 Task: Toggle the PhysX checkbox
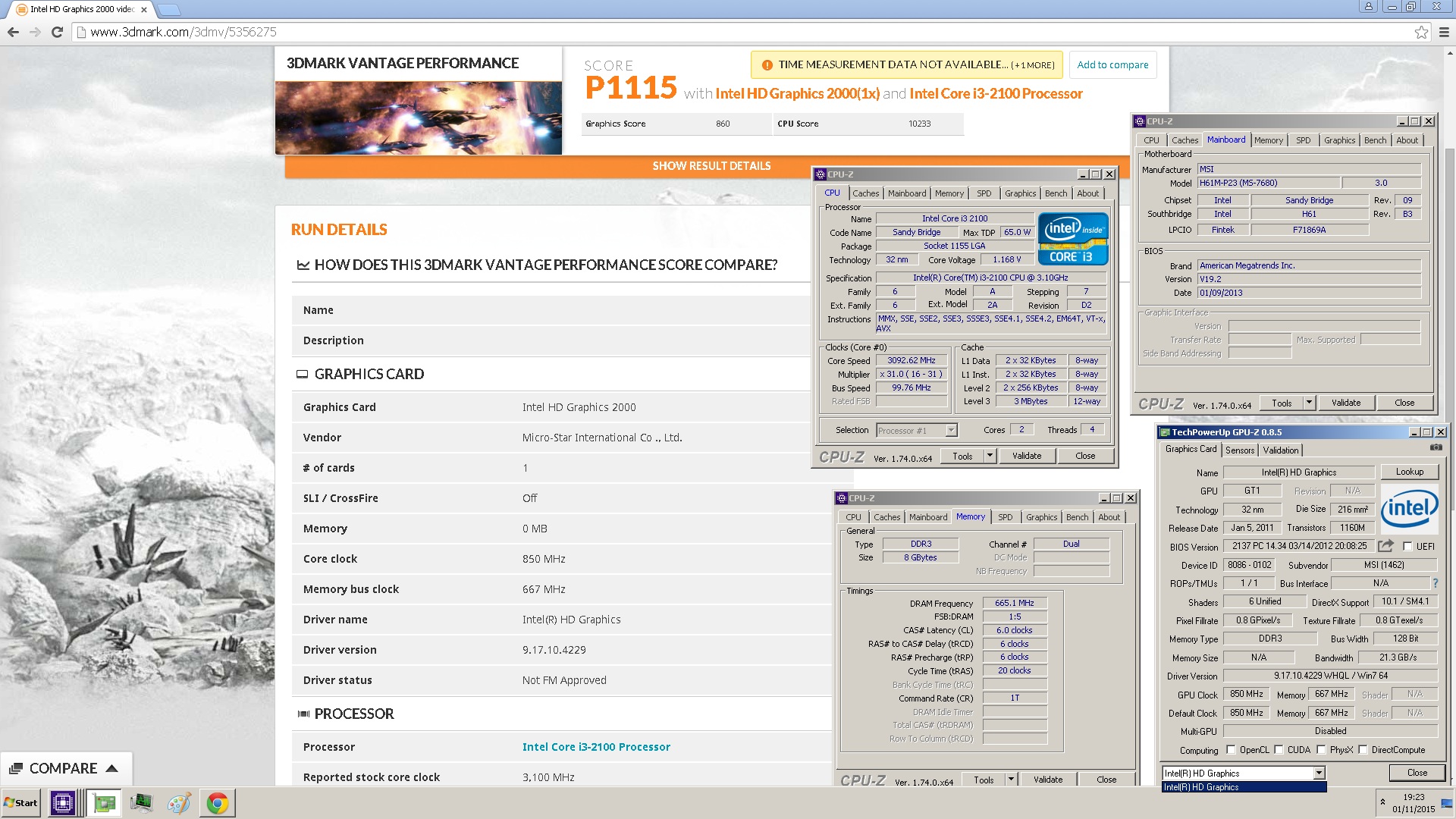1321,750
